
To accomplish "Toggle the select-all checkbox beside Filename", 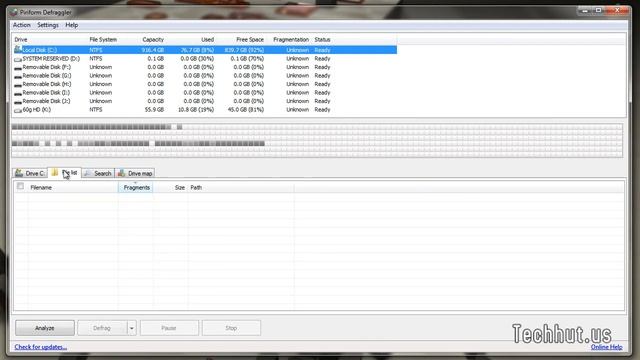I will coord(20,187).
